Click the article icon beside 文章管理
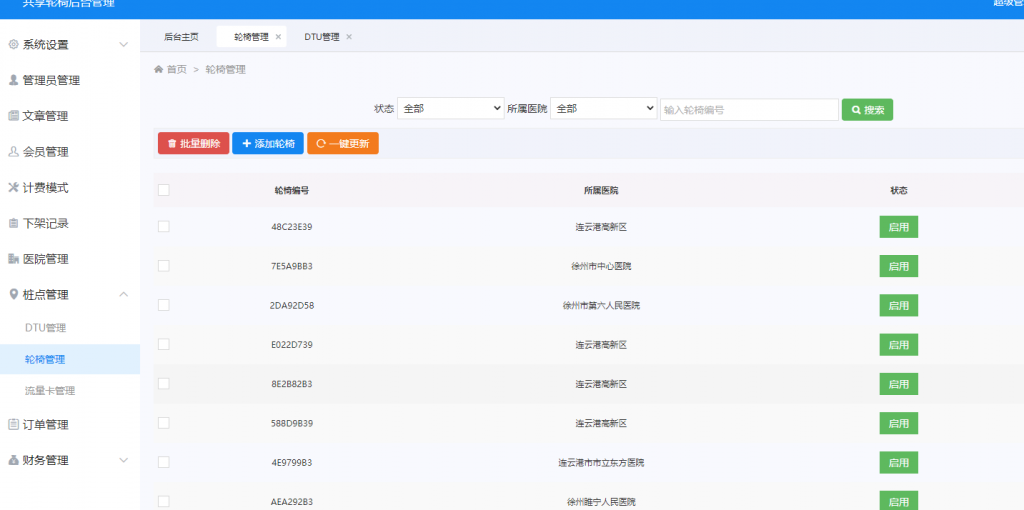This screenshot has height=510, width=1024. coord(13,116)
